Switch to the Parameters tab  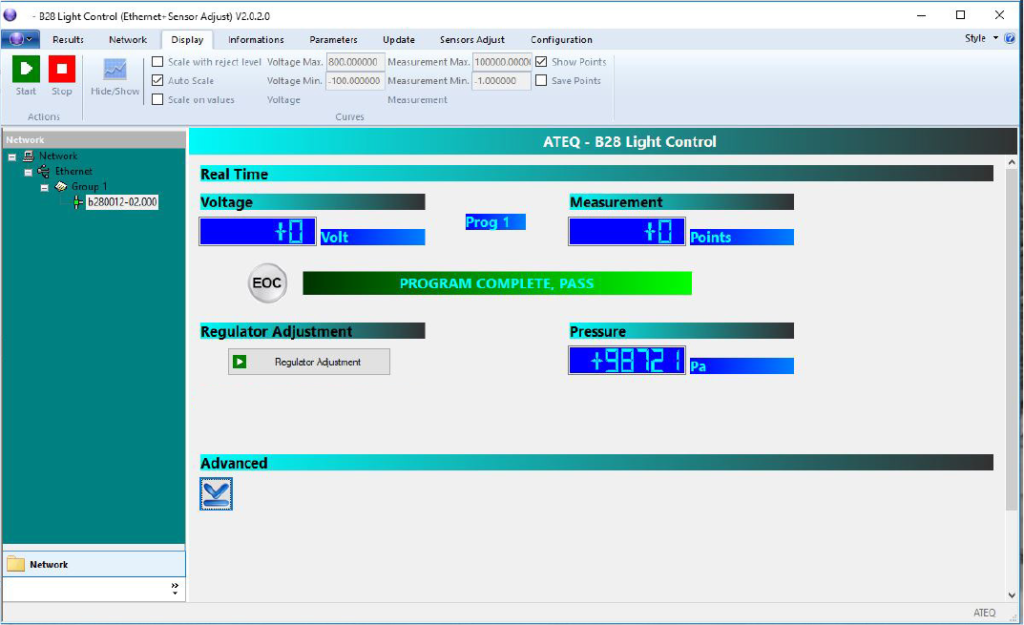tap(333, 40)
